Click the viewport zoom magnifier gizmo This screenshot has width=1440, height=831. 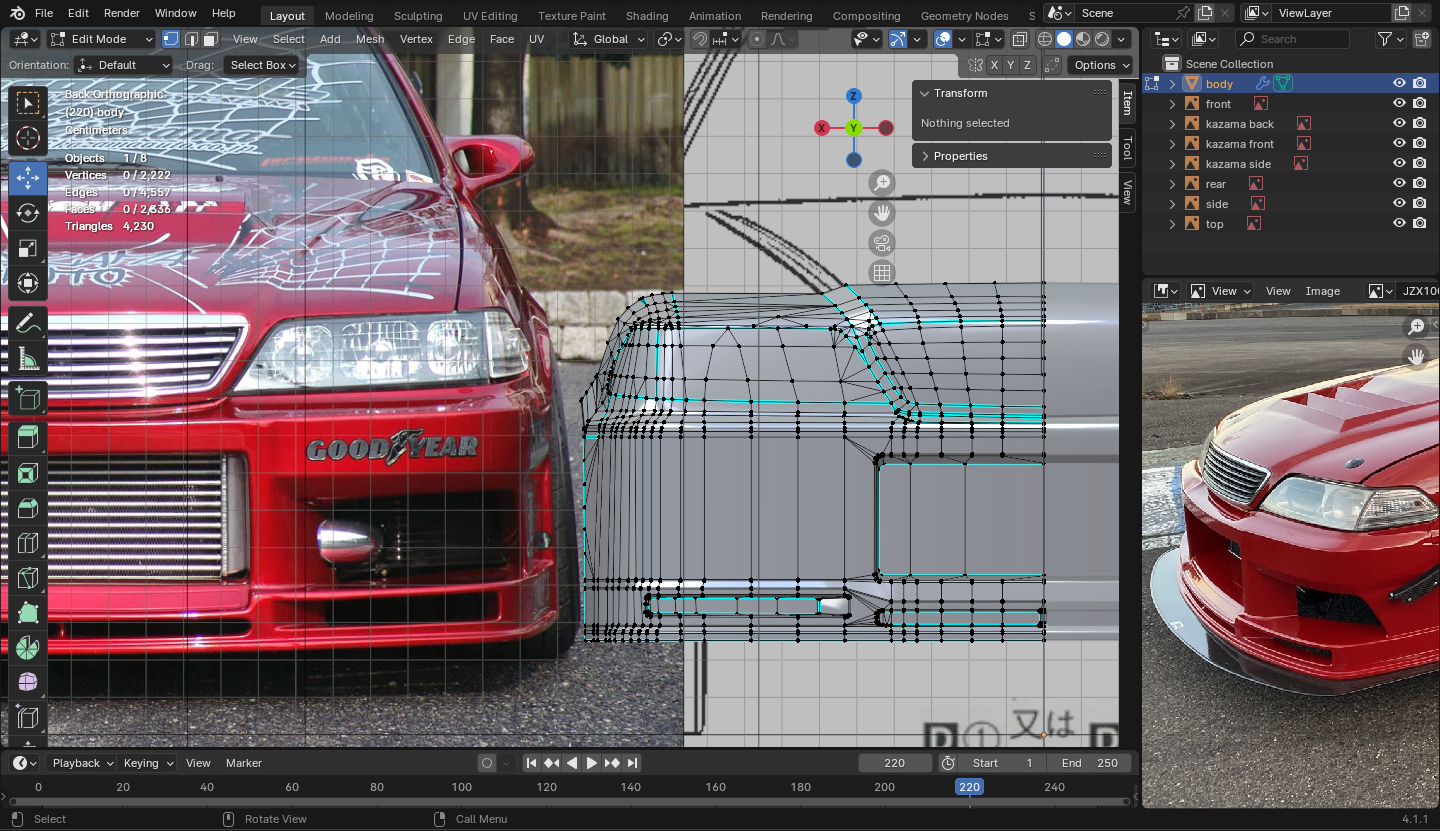(882, 183)
